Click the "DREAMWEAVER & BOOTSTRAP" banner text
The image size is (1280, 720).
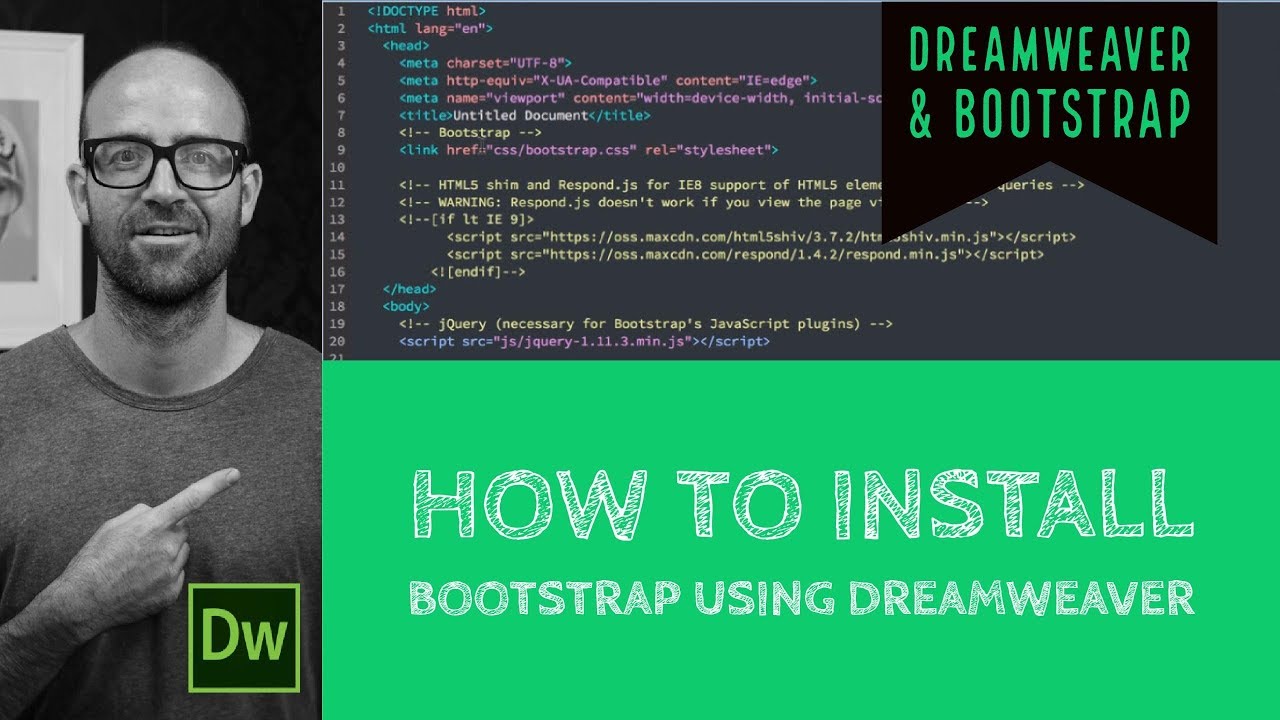click(1049, 82)
